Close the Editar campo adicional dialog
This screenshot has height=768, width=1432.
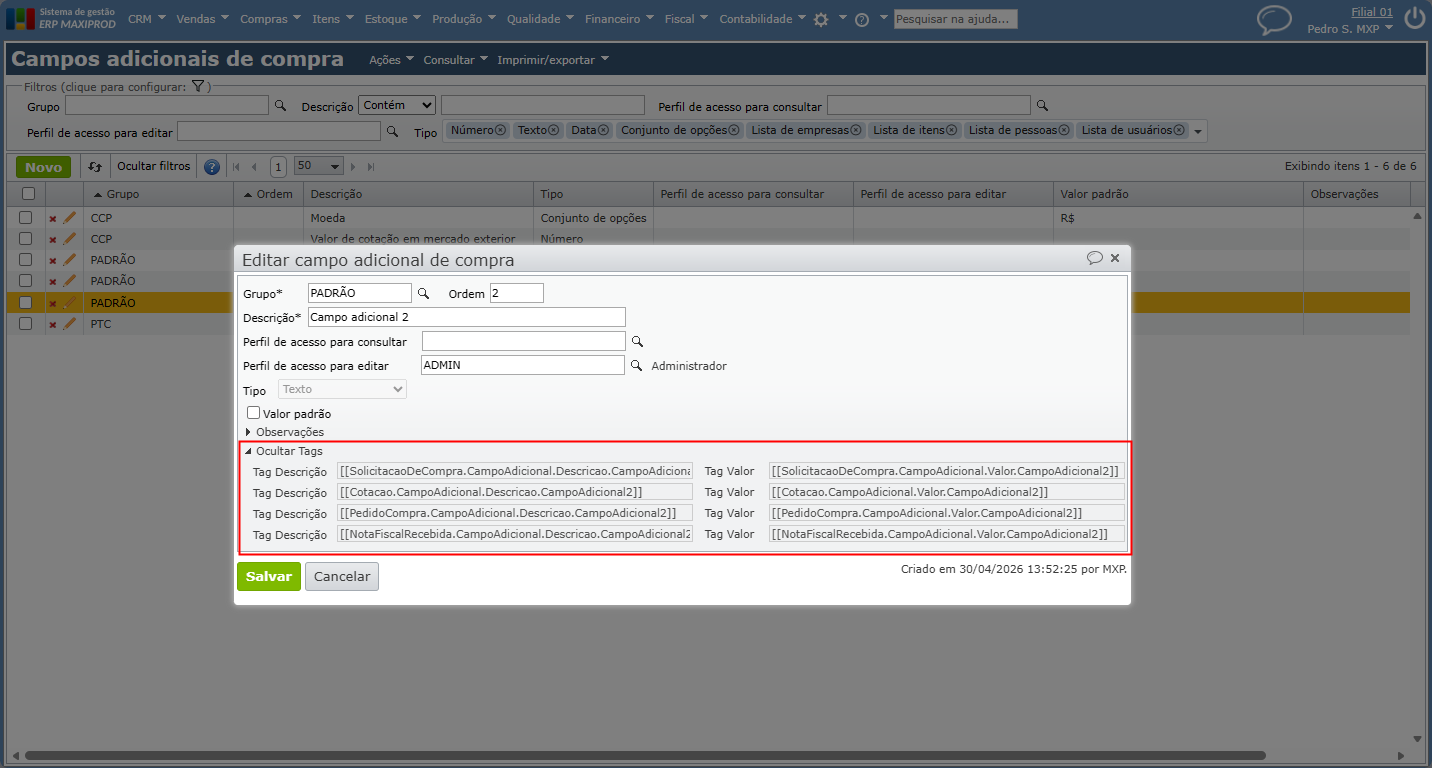point(1115,258)
